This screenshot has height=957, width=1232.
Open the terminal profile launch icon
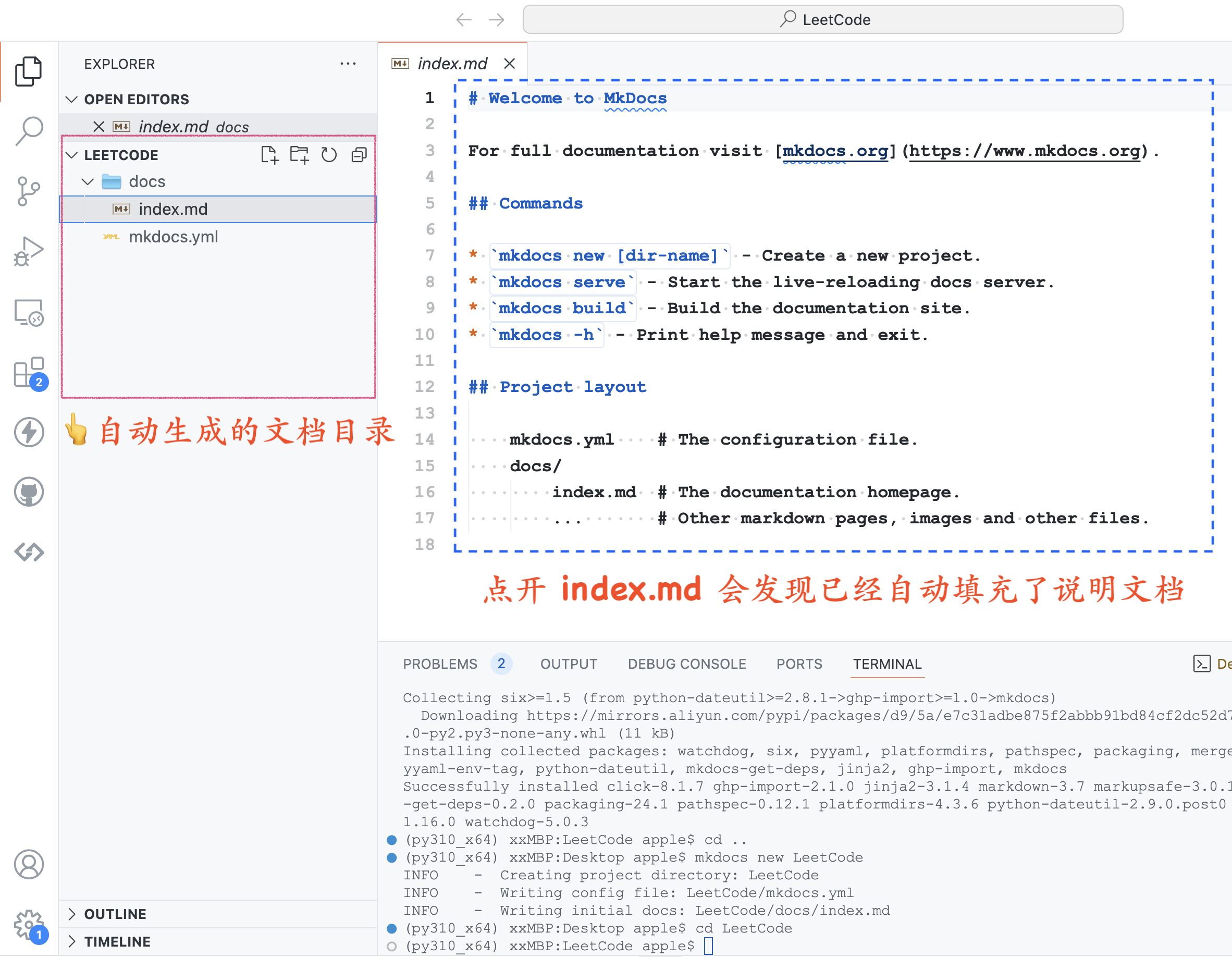click(x=1202, y=664)
